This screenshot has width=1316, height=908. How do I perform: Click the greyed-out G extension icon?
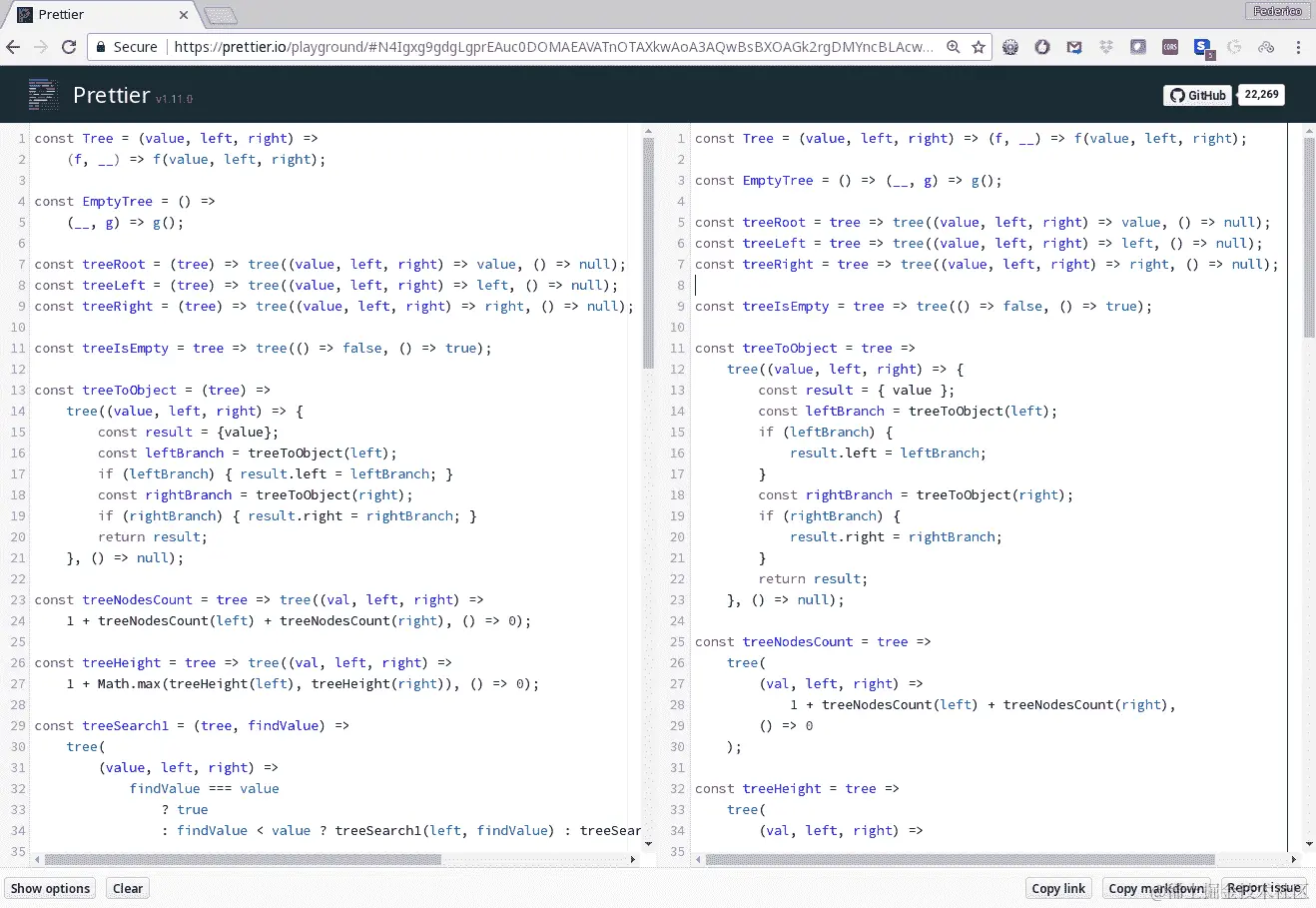click(x=1234, y=47)
